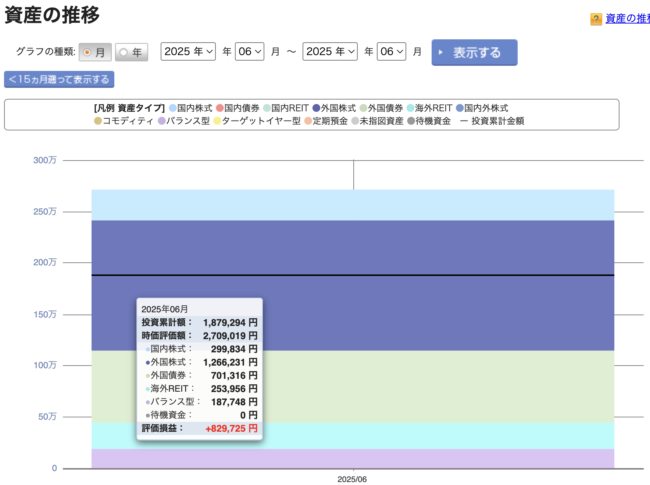
Task: Click the 2025/06 x-axis label
Action: tap(352, 479)
